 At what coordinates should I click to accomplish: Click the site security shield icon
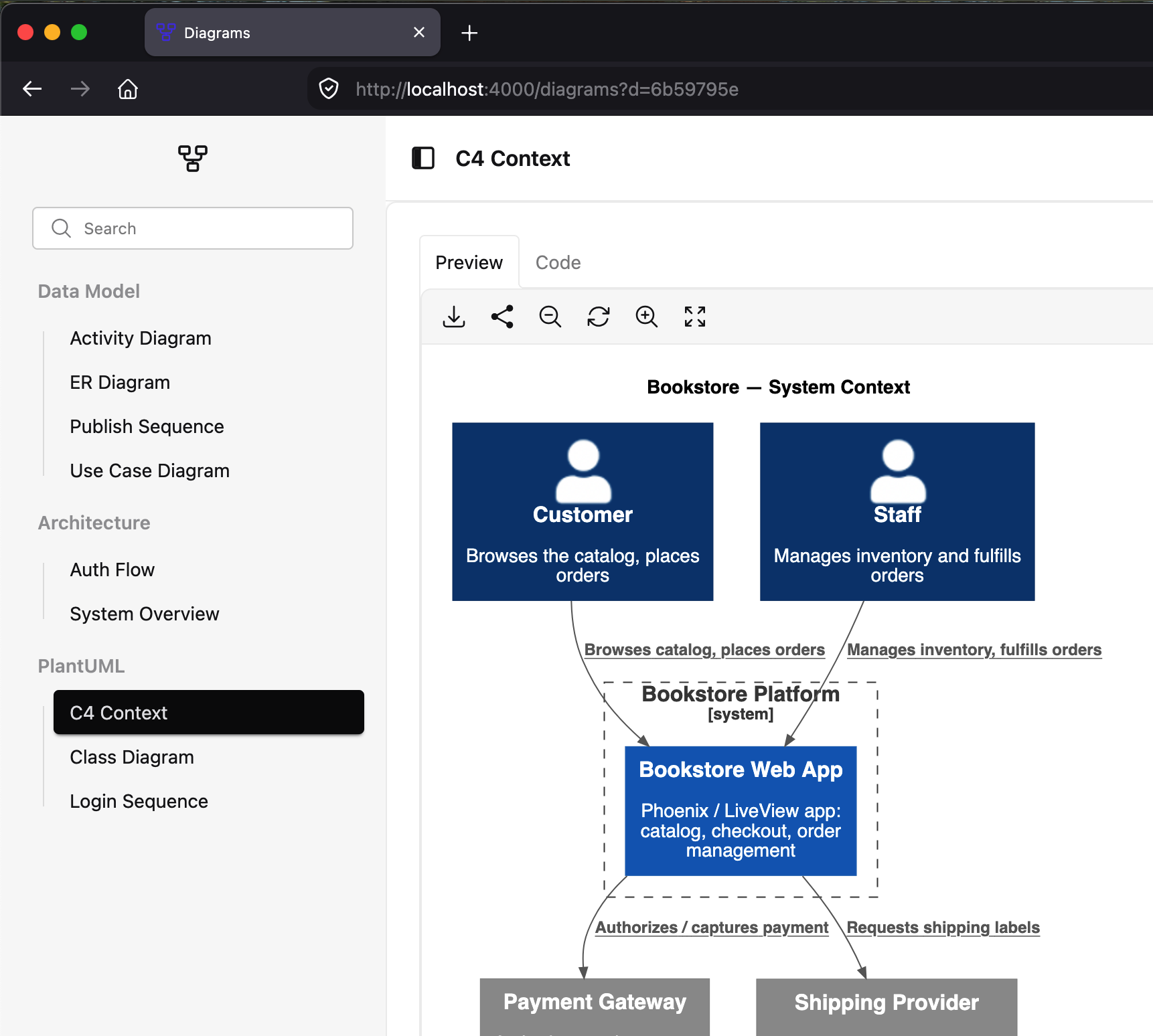(329, 89)
